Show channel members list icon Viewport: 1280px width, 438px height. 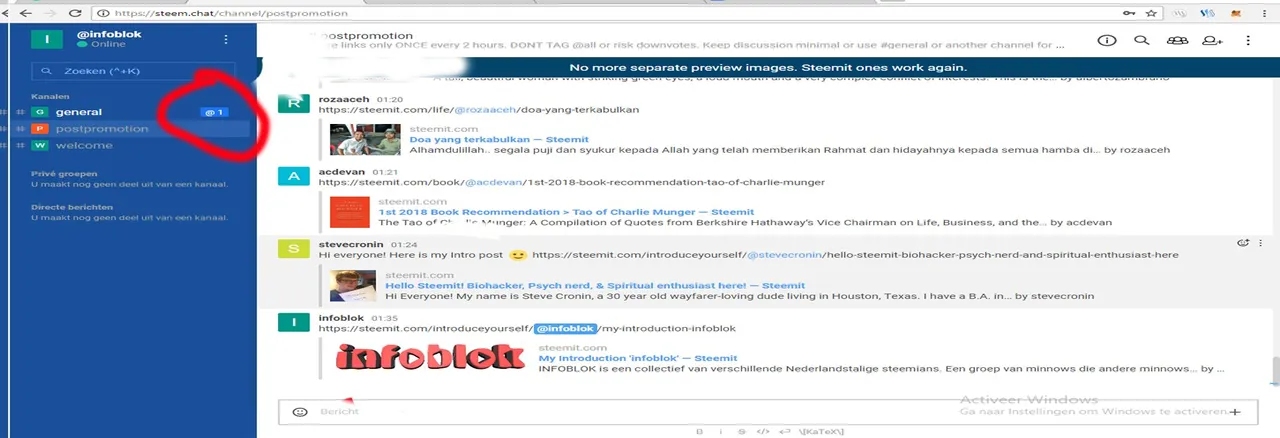(1177, 40)
